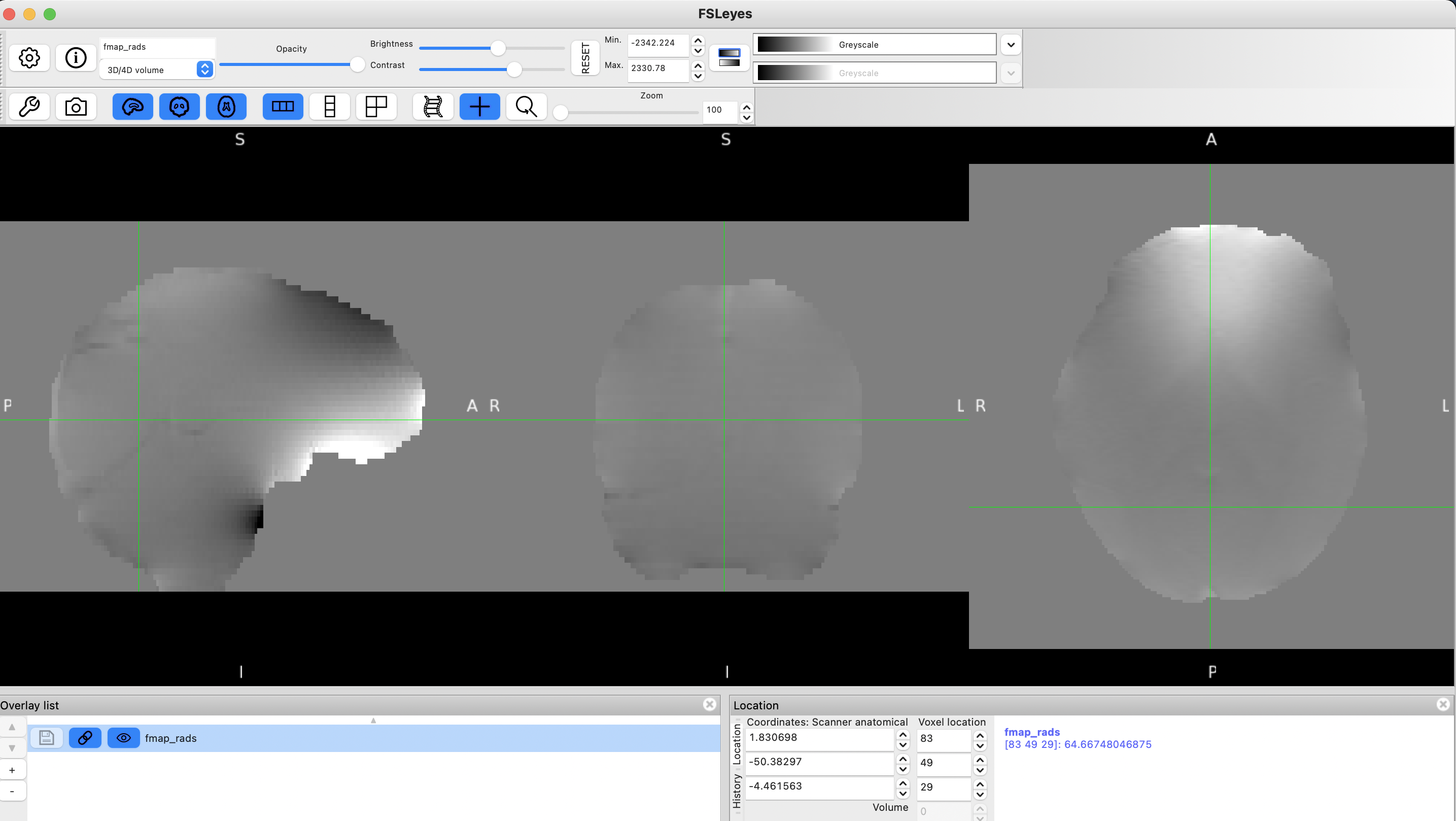Move overlay up in list
Image resolution: width=1456 pixels, height=821 pixels.
coord(12,727)
